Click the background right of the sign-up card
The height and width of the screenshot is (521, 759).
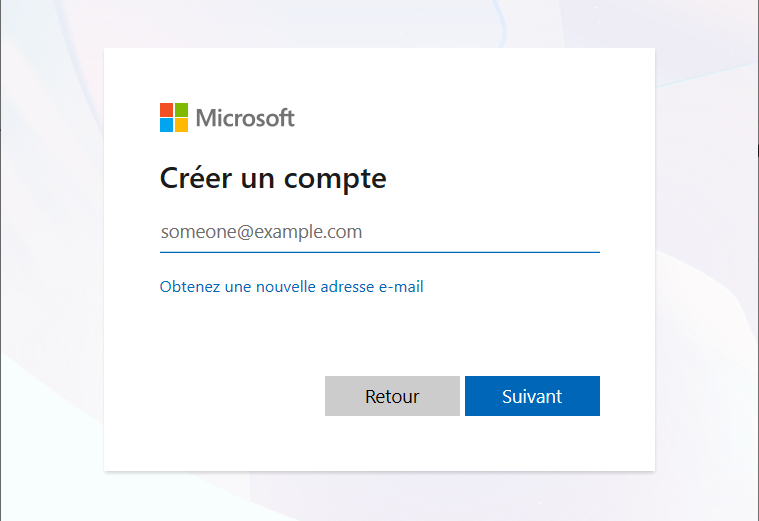(x=706, y=260)
